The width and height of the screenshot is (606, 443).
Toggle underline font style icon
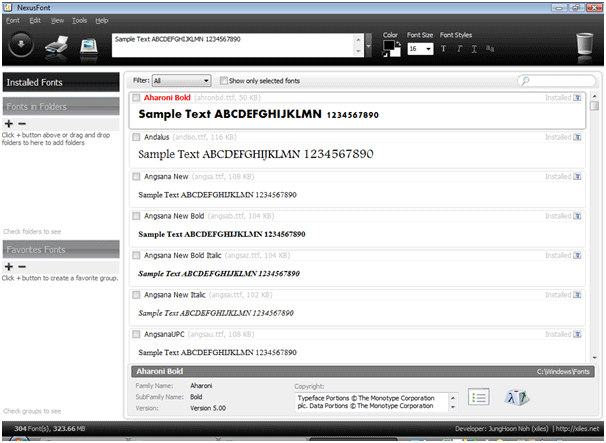[x=474, y=49]
